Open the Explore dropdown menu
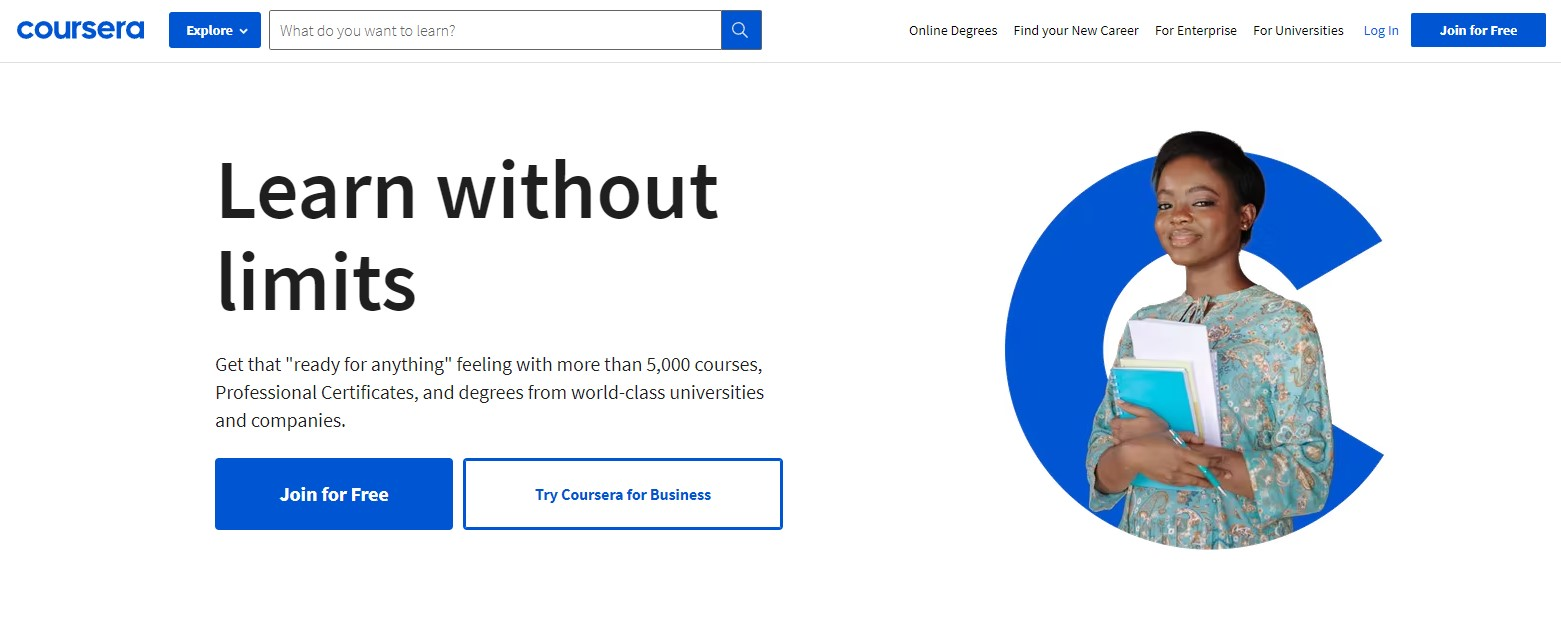Image resolution: width=1561 pixels, height=621 pixels. click(x=215, y=30)
